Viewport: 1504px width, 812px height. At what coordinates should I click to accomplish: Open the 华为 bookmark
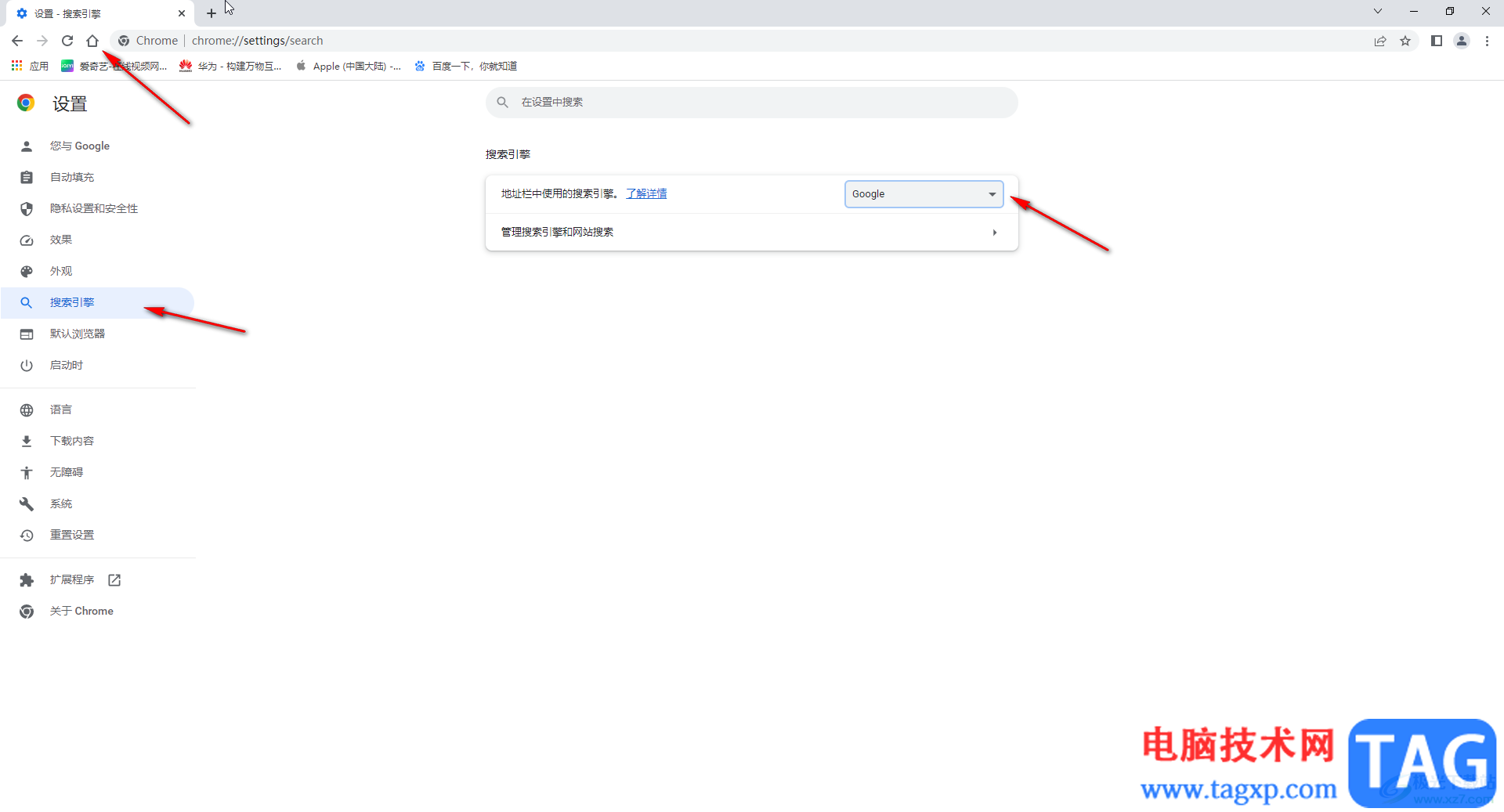230,66
